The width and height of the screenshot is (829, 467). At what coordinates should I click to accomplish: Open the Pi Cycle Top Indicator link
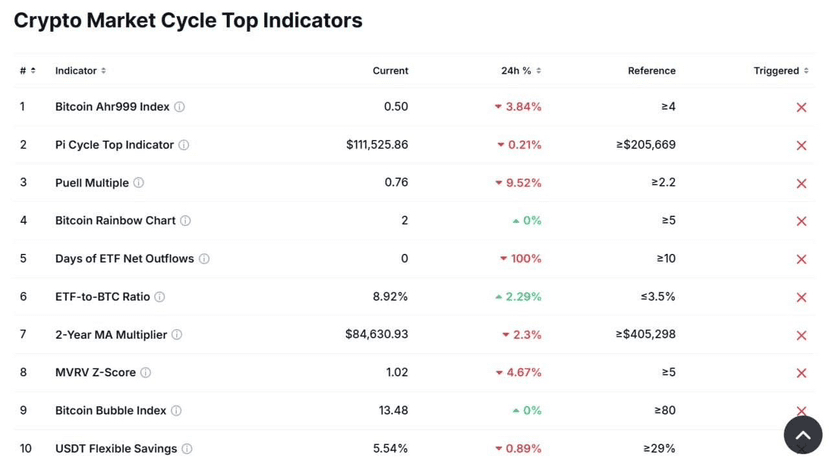(114, 145)
